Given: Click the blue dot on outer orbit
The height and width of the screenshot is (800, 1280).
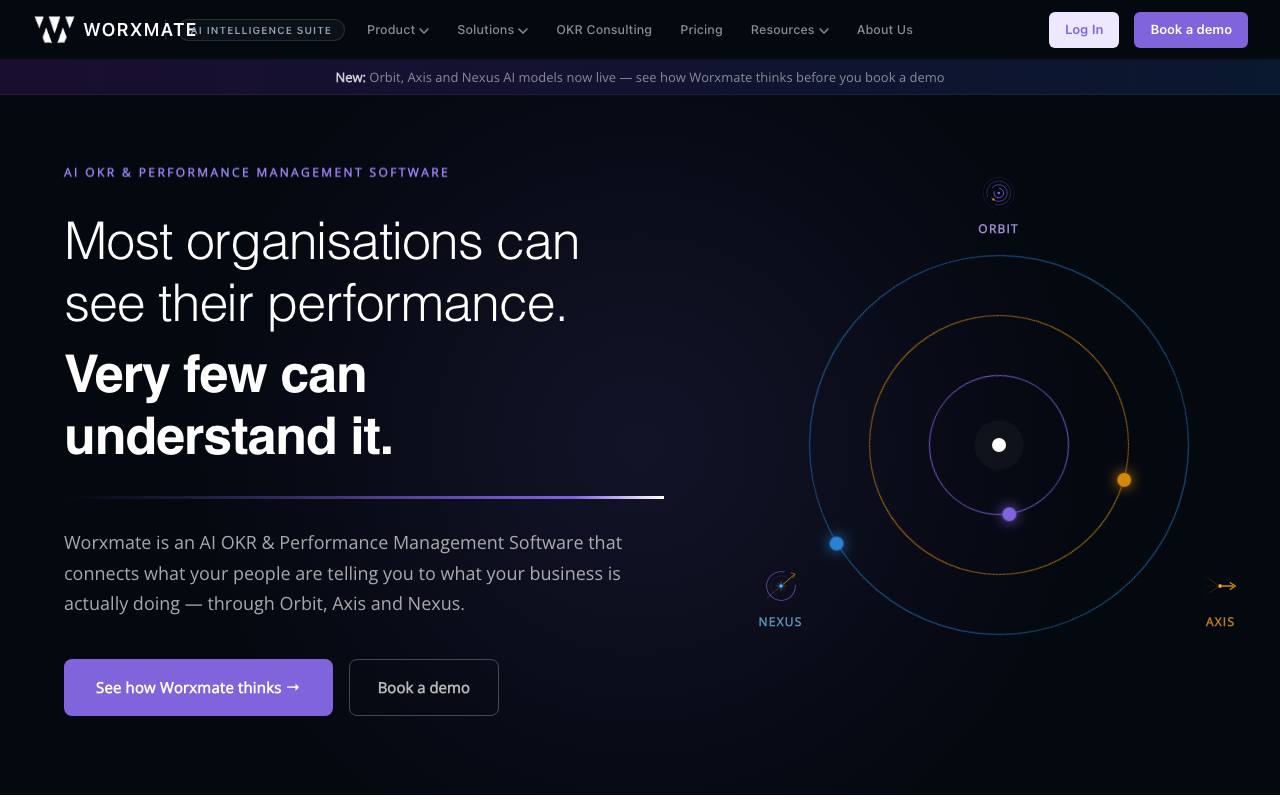Looking at the screenshot, I should pos(837,544).
